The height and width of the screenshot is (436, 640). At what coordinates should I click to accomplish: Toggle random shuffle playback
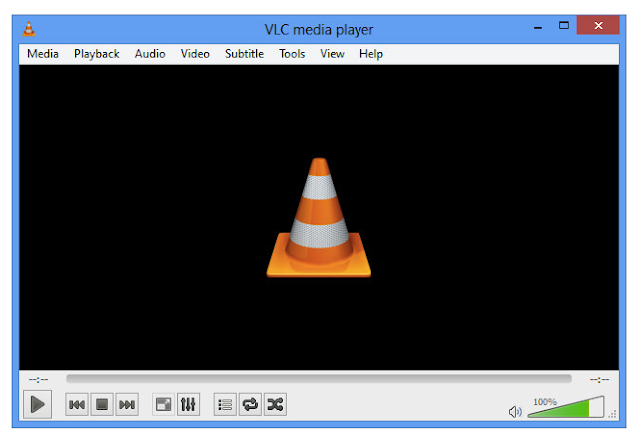(x=275, y=405)
